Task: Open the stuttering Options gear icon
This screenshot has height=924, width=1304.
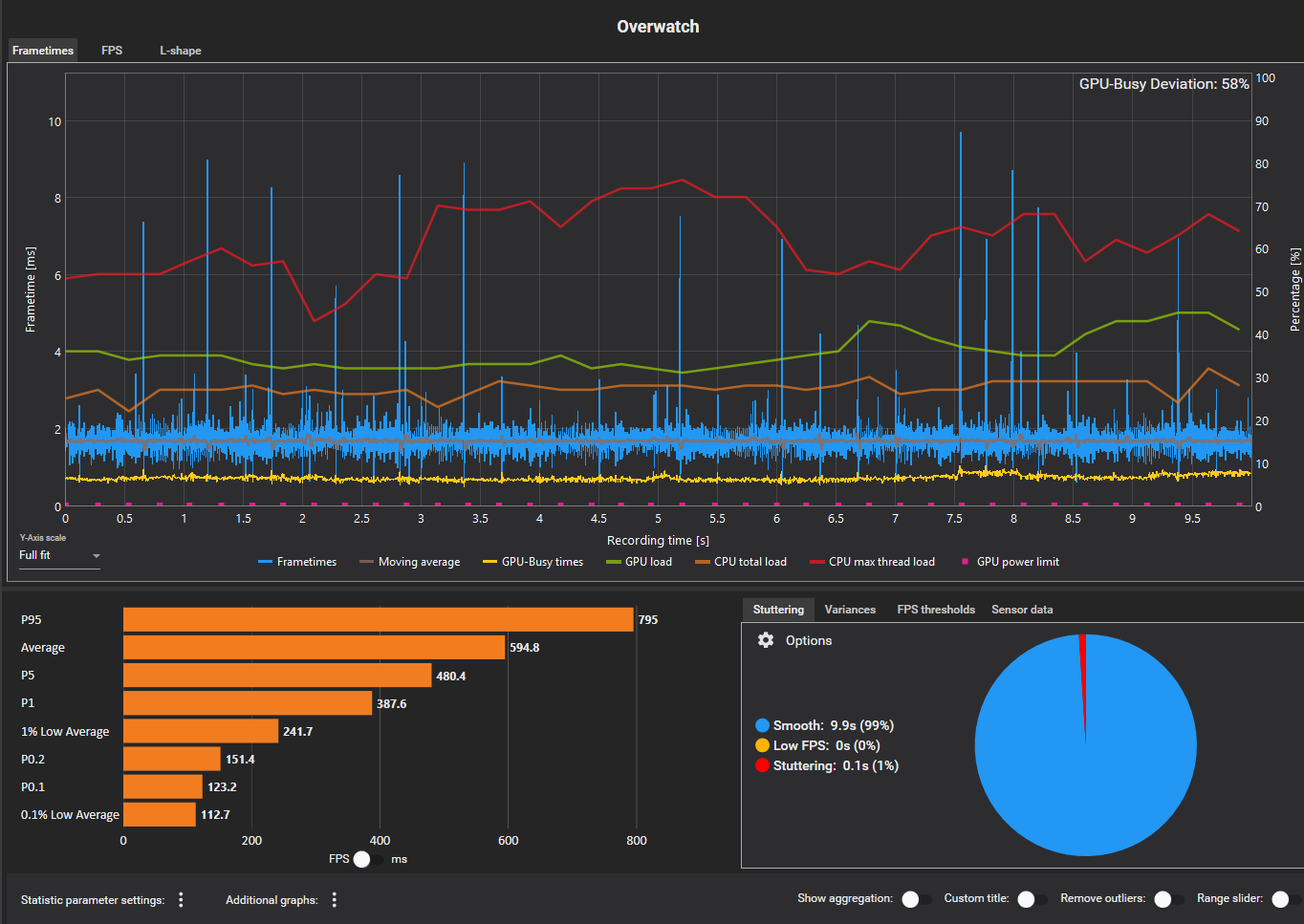Action: tap(766, 640)
